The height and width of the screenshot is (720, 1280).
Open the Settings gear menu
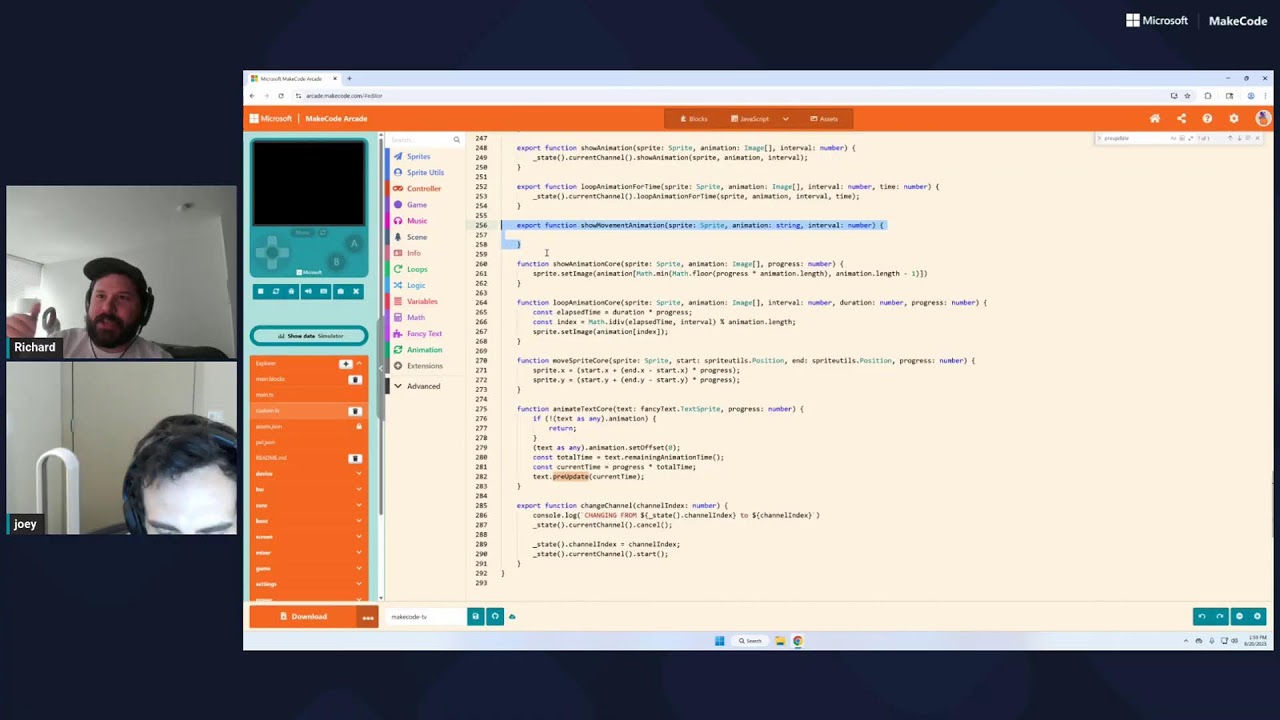(x=1233, y=118)
